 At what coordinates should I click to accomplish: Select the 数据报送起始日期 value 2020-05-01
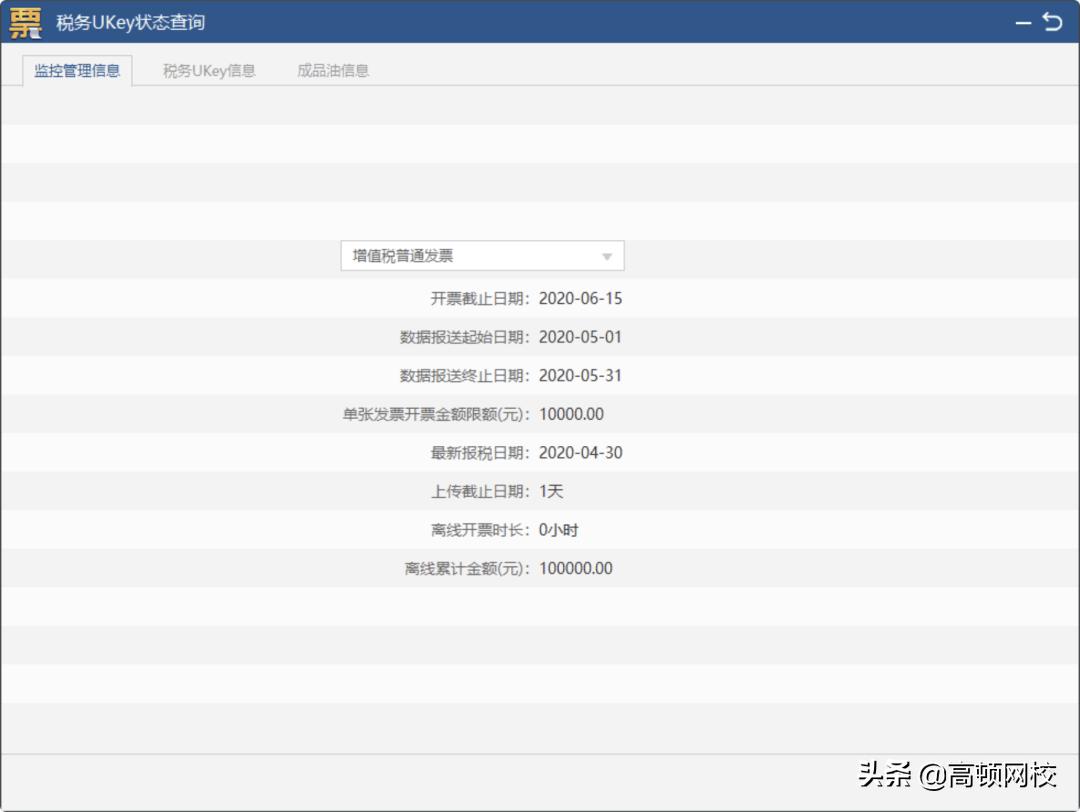click(x=580, y=337)
